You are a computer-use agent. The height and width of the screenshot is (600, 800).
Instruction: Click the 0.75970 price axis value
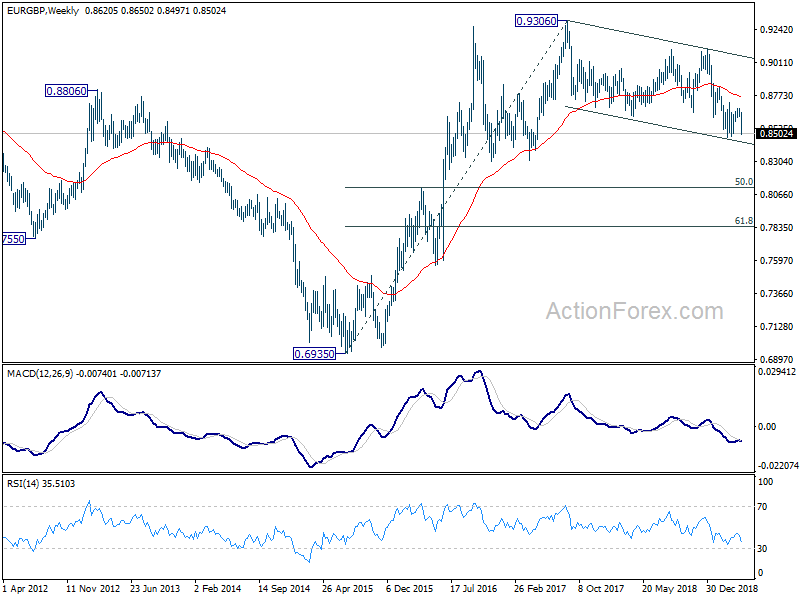(x=777, y=261)
